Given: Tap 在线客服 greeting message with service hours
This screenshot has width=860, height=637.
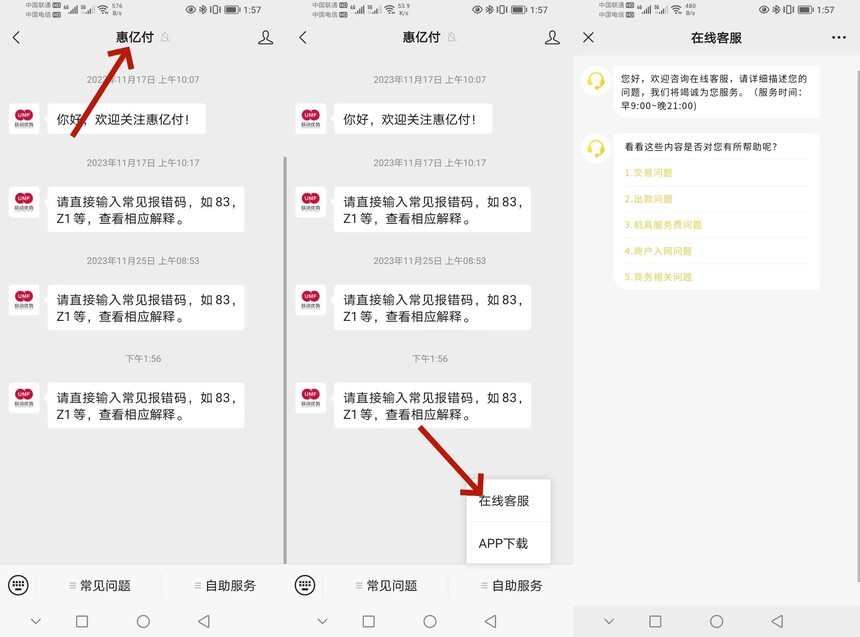Looking at the screenshot, I should (716, 92).
